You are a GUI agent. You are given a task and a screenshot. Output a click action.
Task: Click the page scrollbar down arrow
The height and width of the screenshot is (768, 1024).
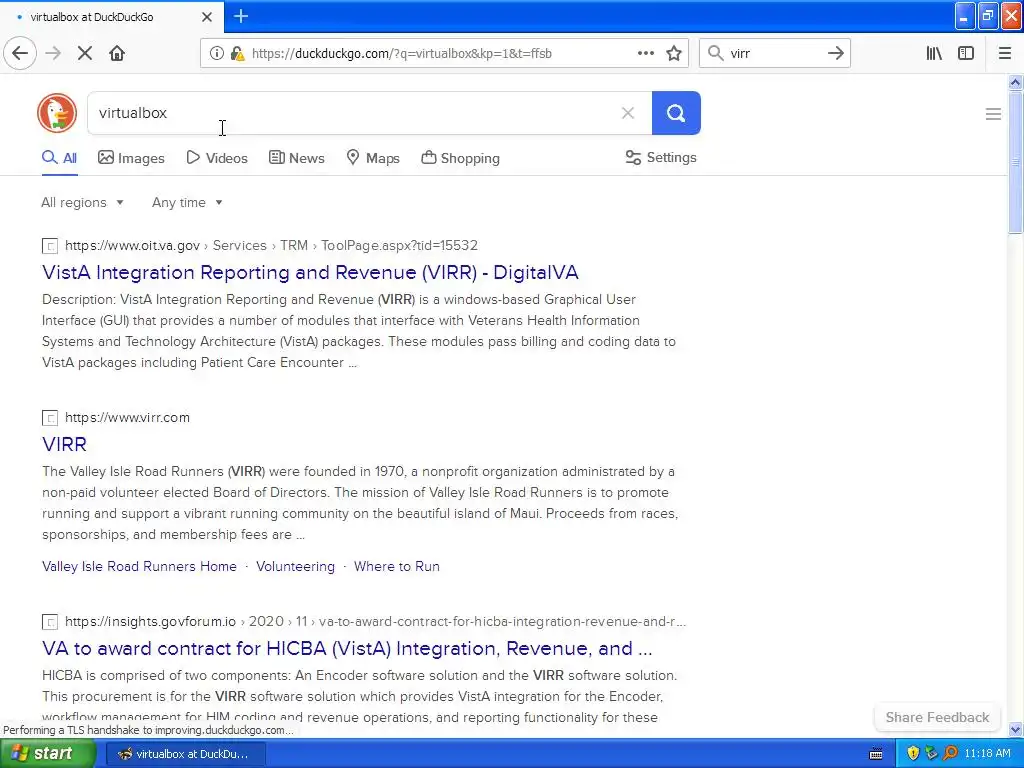click(x=1015, y=729)
